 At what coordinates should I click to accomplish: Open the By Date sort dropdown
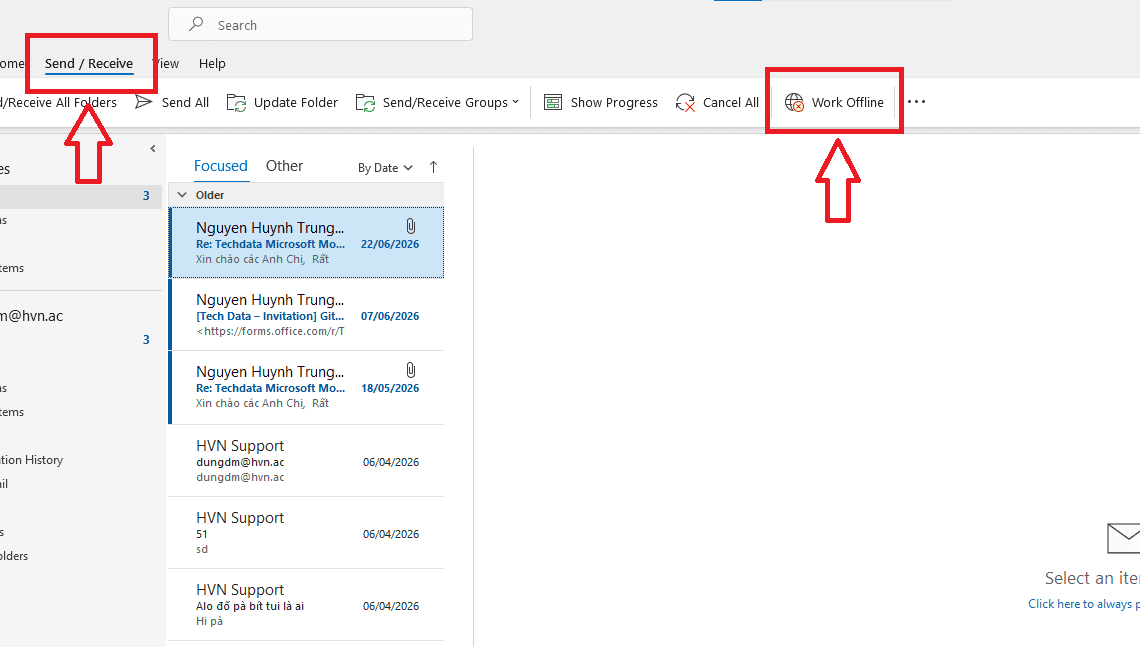[385, 168]
